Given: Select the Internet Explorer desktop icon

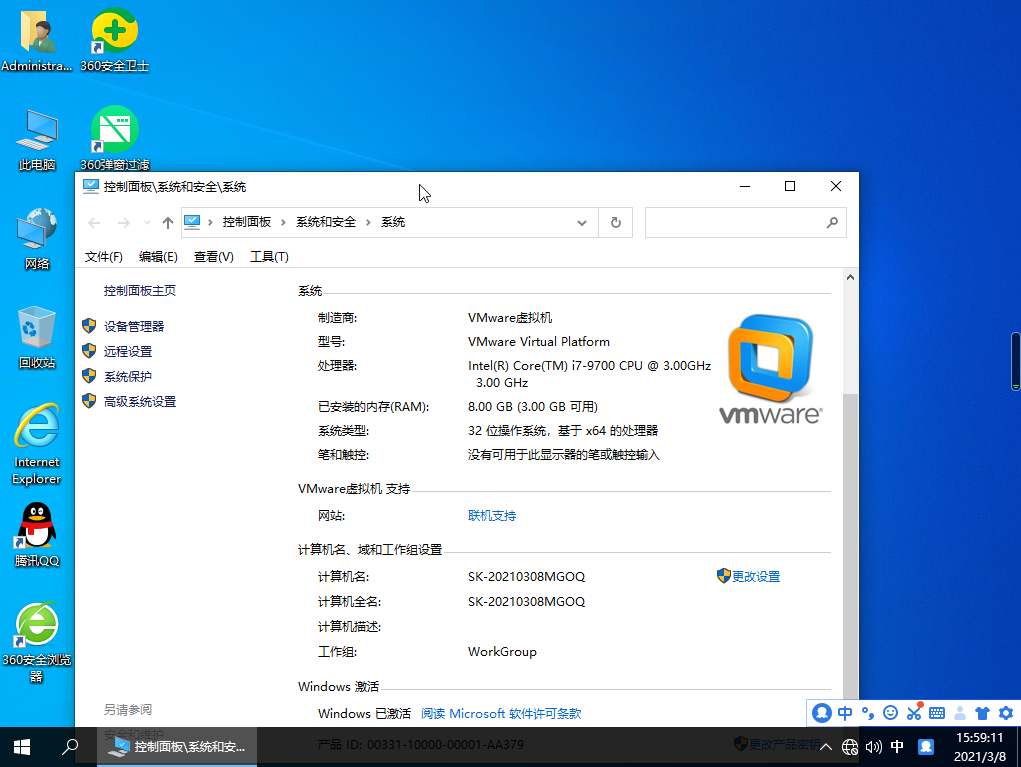Looking at the screenshot, I should (37, 444).
